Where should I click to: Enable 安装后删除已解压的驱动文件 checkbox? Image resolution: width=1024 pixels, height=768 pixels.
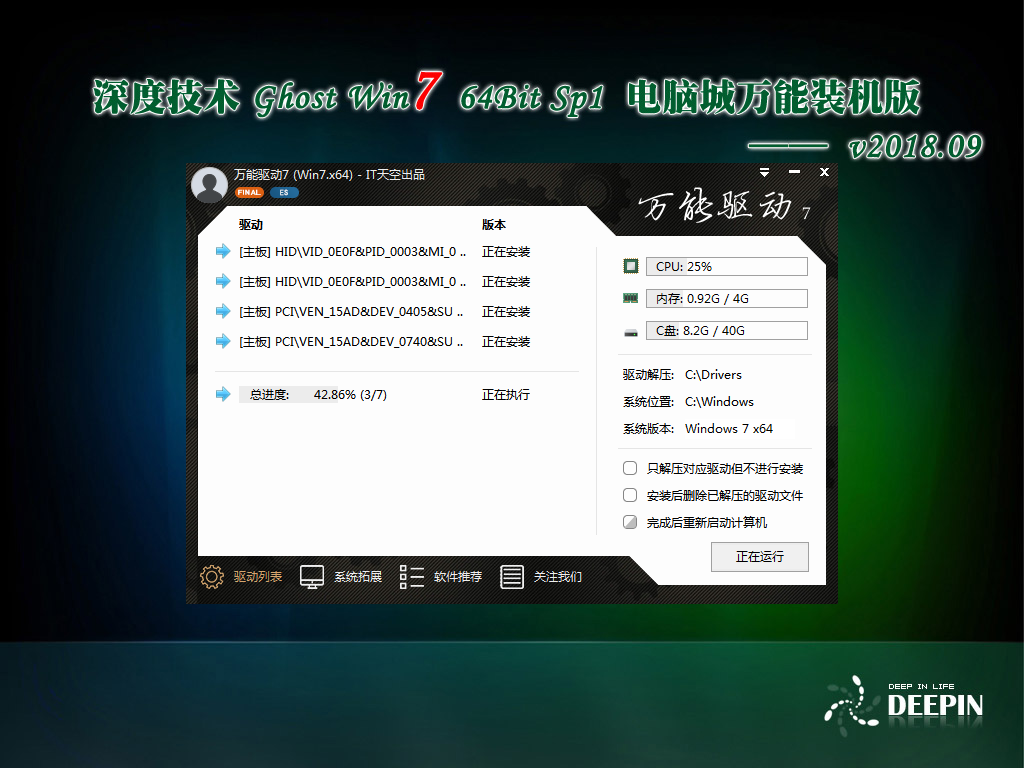[x=630, y=495]
